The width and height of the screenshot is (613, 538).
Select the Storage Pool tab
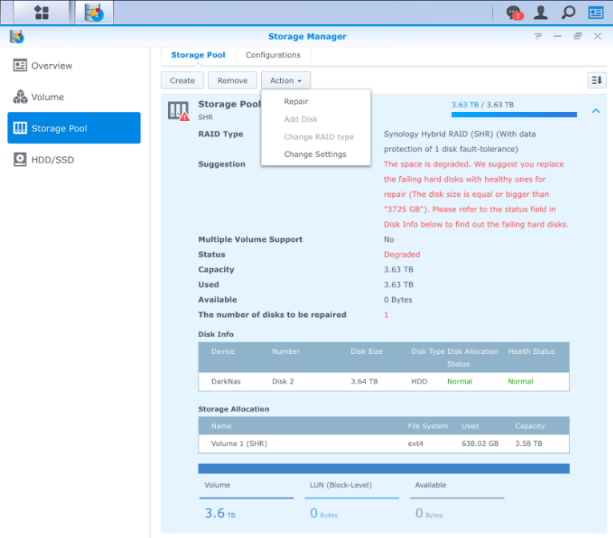click(198, 55)
